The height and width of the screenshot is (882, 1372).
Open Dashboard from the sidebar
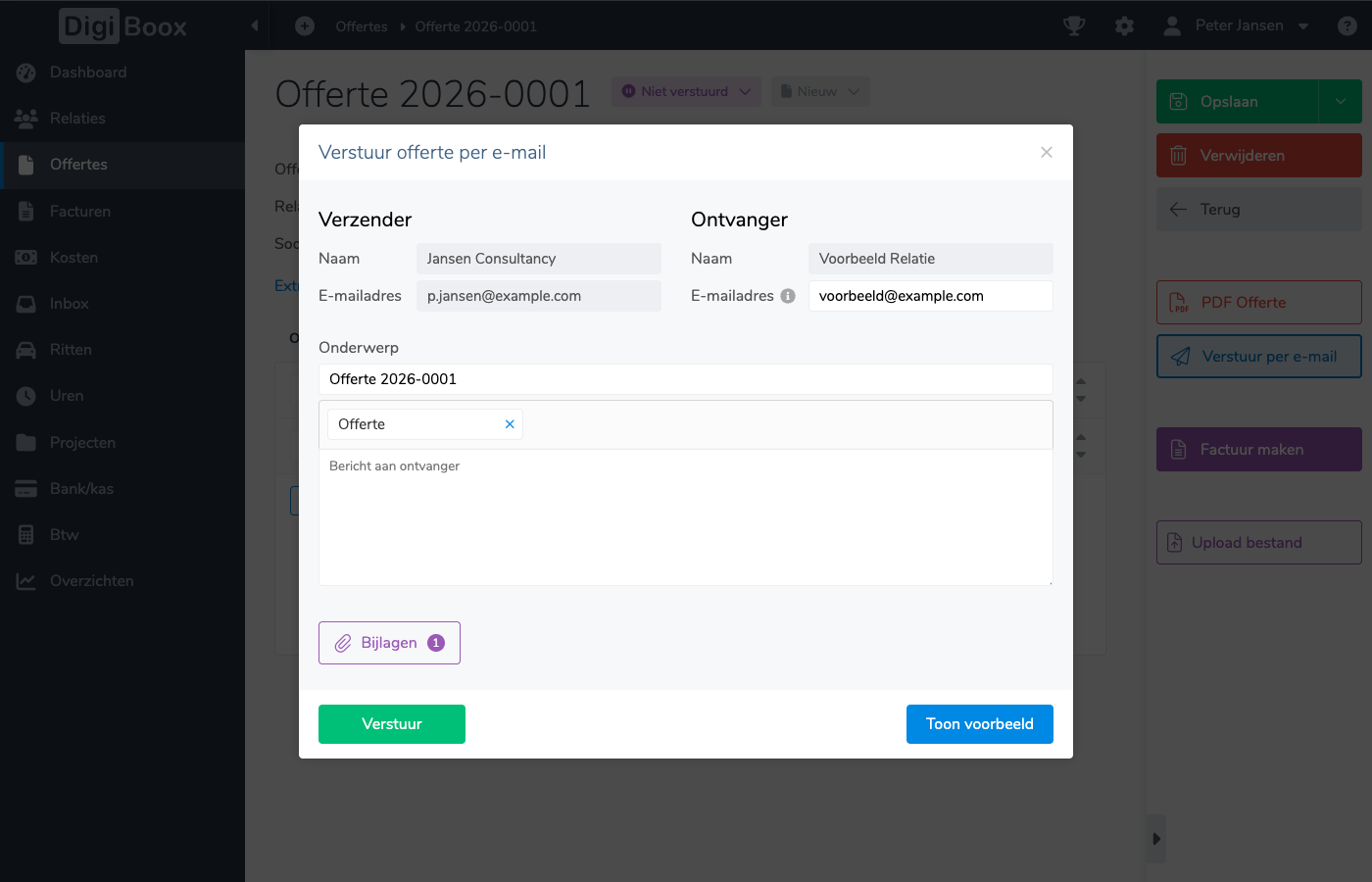pyautogui.click(x=88, y=73)
